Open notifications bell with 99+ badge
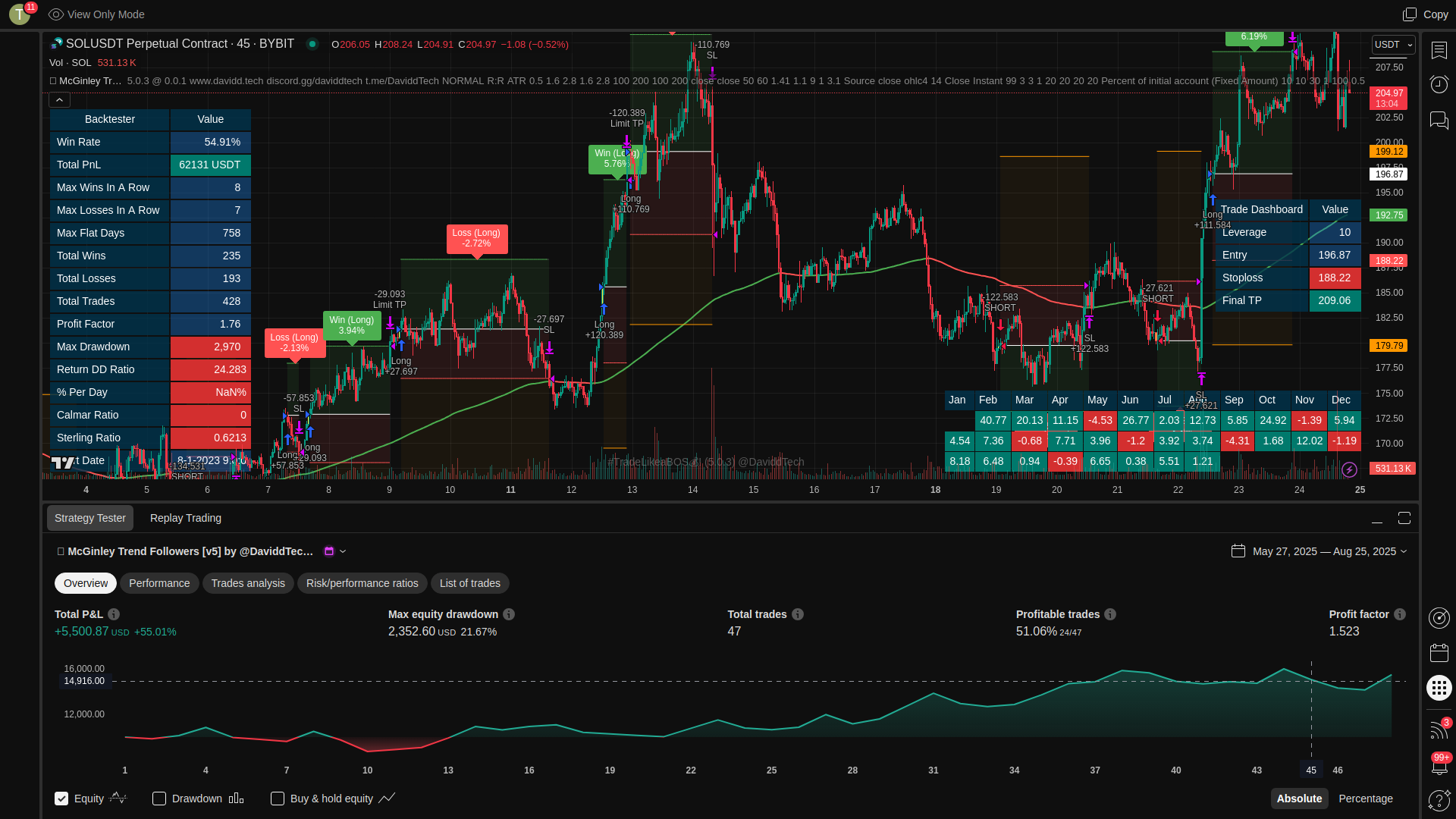The width and height of the screenshot is (1456, 819). (x=1439, y=765)
